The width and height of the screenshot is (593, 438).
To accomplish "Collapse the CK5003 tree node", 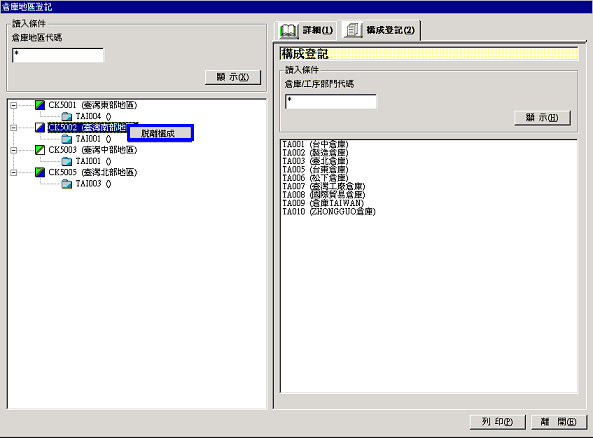I will (x=14, y=150).
